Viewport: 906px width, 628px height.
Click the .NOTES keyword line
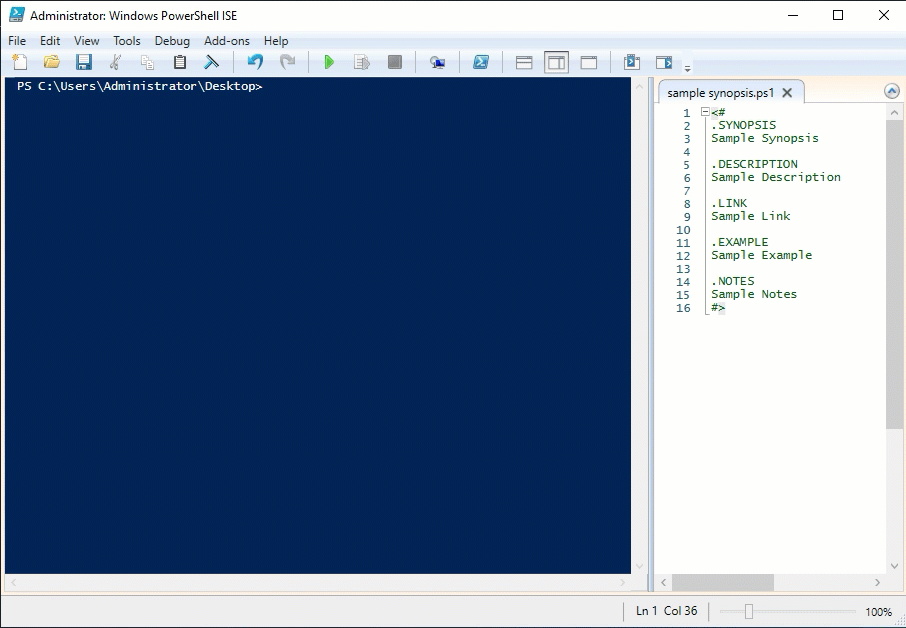click(x=733, y=281)
